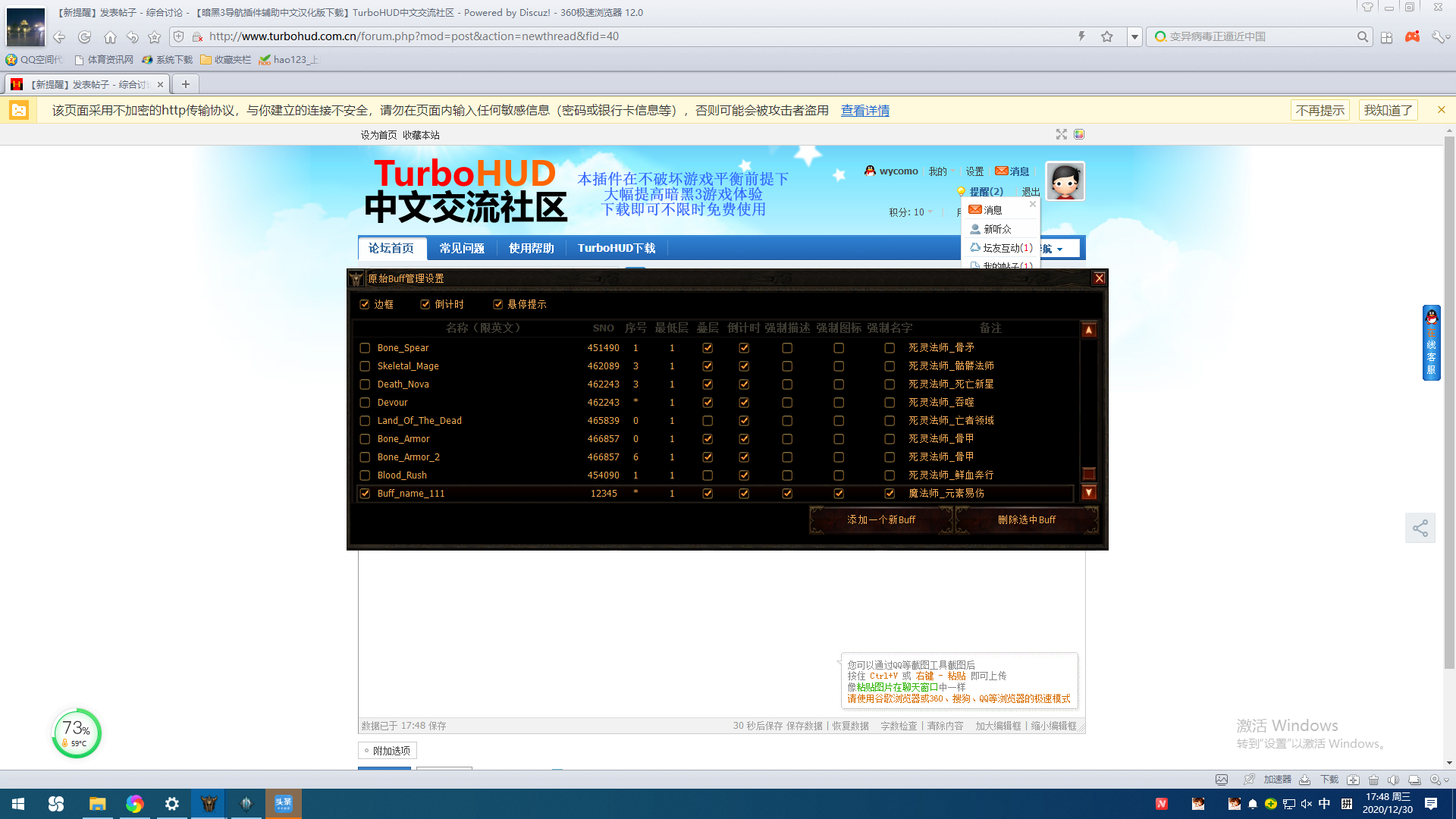Toggle the 边框 checkbox

[365, 304]
